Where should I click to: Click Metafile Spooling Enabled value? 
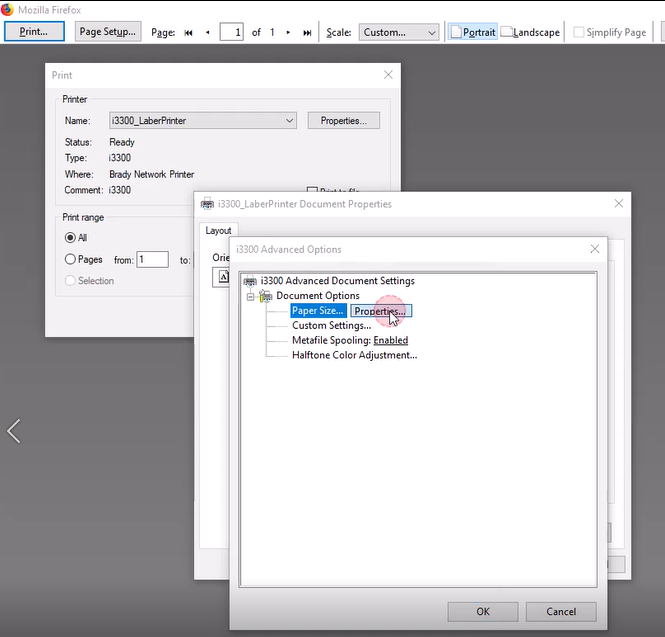click(391, 340)
